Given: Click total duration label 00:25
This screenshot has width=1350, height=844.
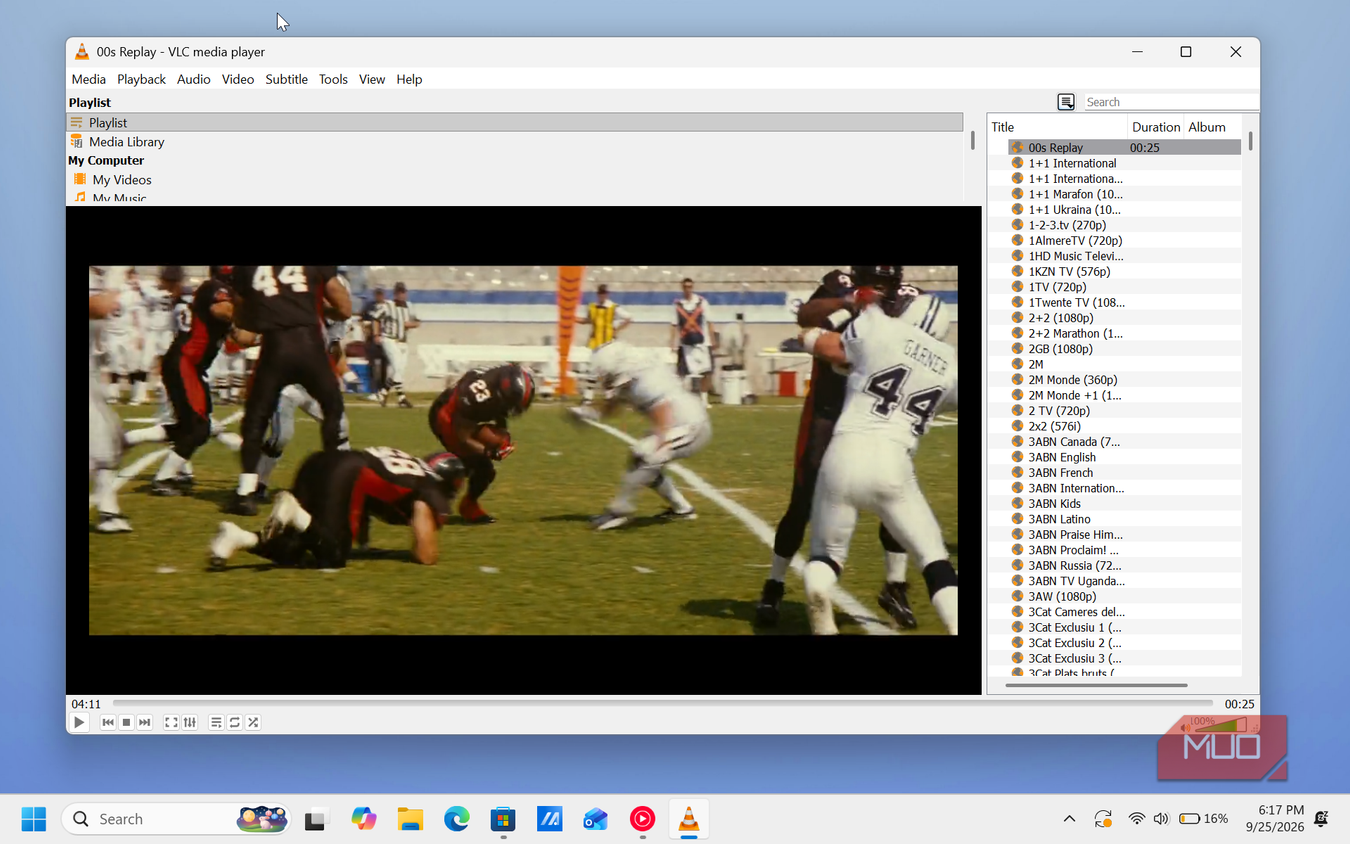Looking at the screenshot, I should [1239, 704].
